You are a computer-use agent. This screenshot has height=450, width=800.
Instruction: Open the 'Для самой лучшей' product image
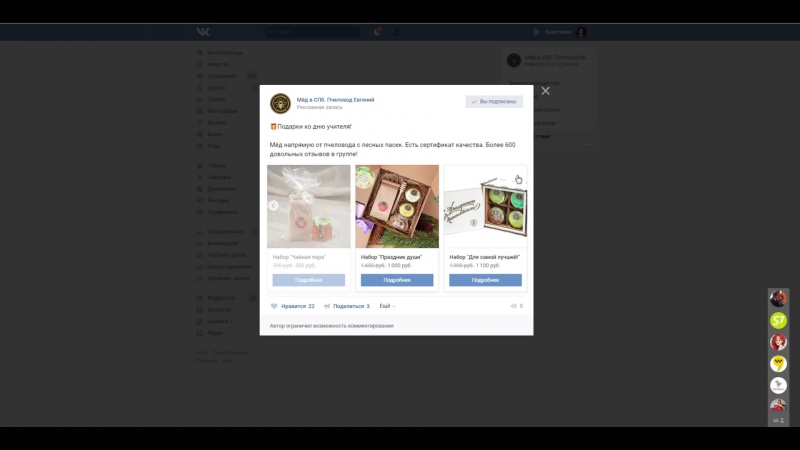pos(485,206)
